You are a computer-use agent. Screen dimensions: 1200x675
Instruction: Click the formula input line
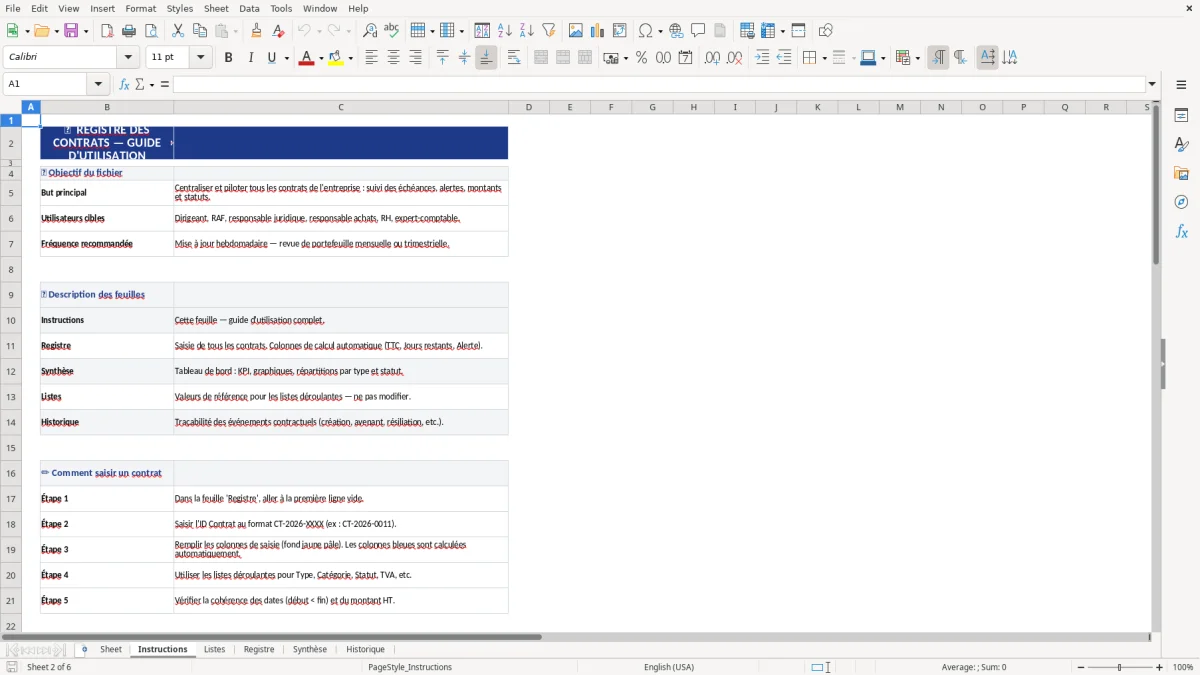pyautogui.click(x=659, y=84)
